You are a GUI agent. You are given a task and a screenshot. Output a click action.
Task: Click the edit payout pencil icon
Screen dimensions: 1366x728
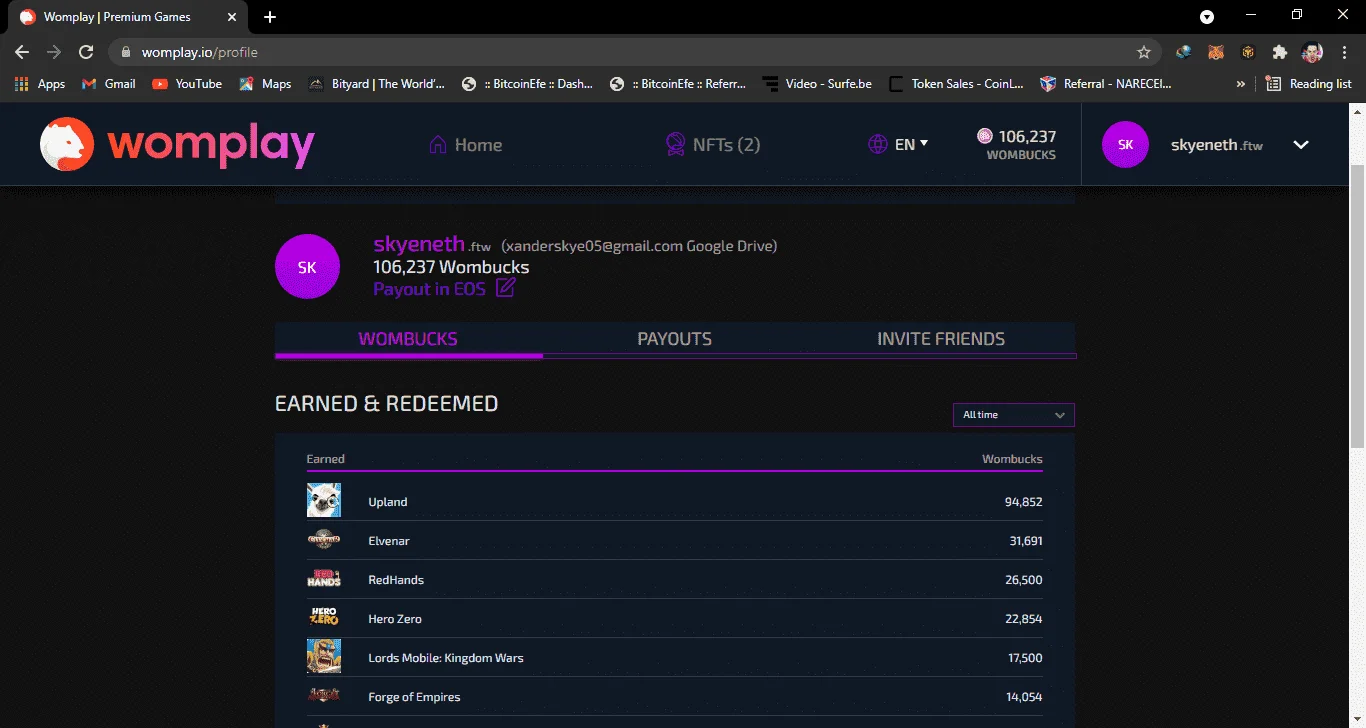click(x=506, y=288)
